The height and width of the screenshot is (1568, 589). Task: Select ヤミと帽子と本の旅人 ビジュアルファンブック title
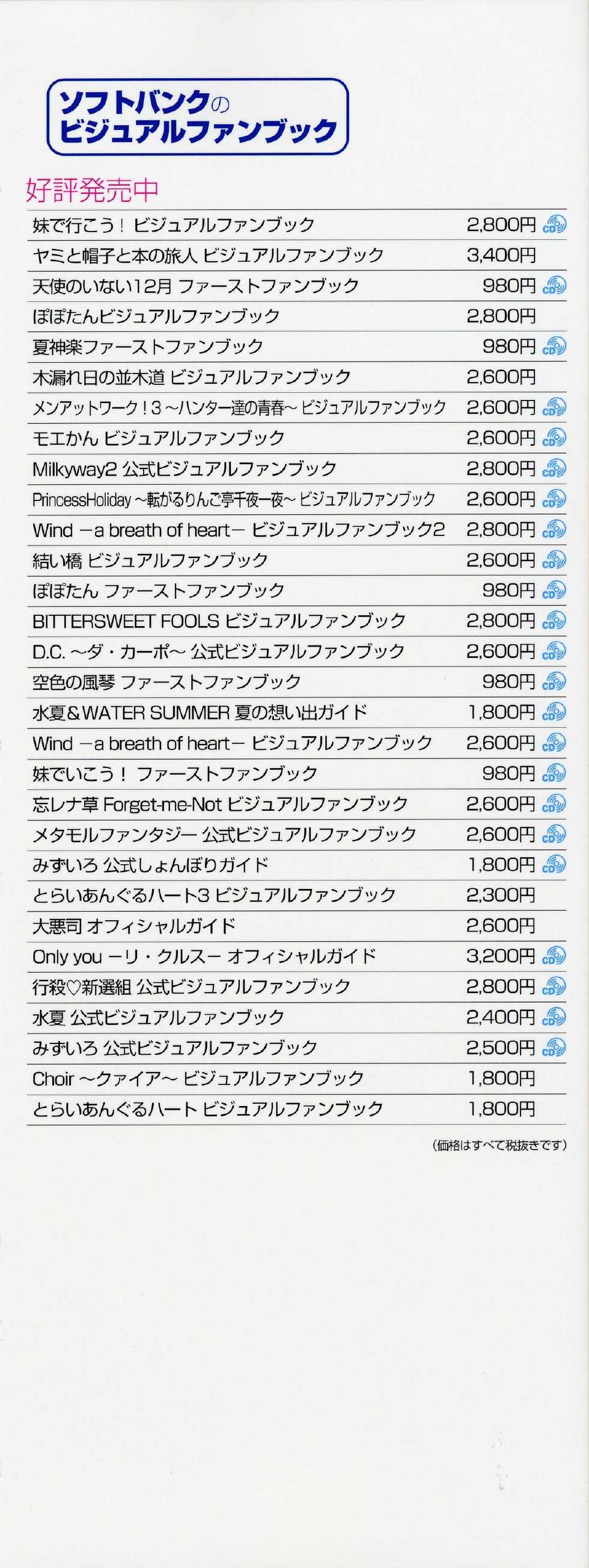point(208,255)
